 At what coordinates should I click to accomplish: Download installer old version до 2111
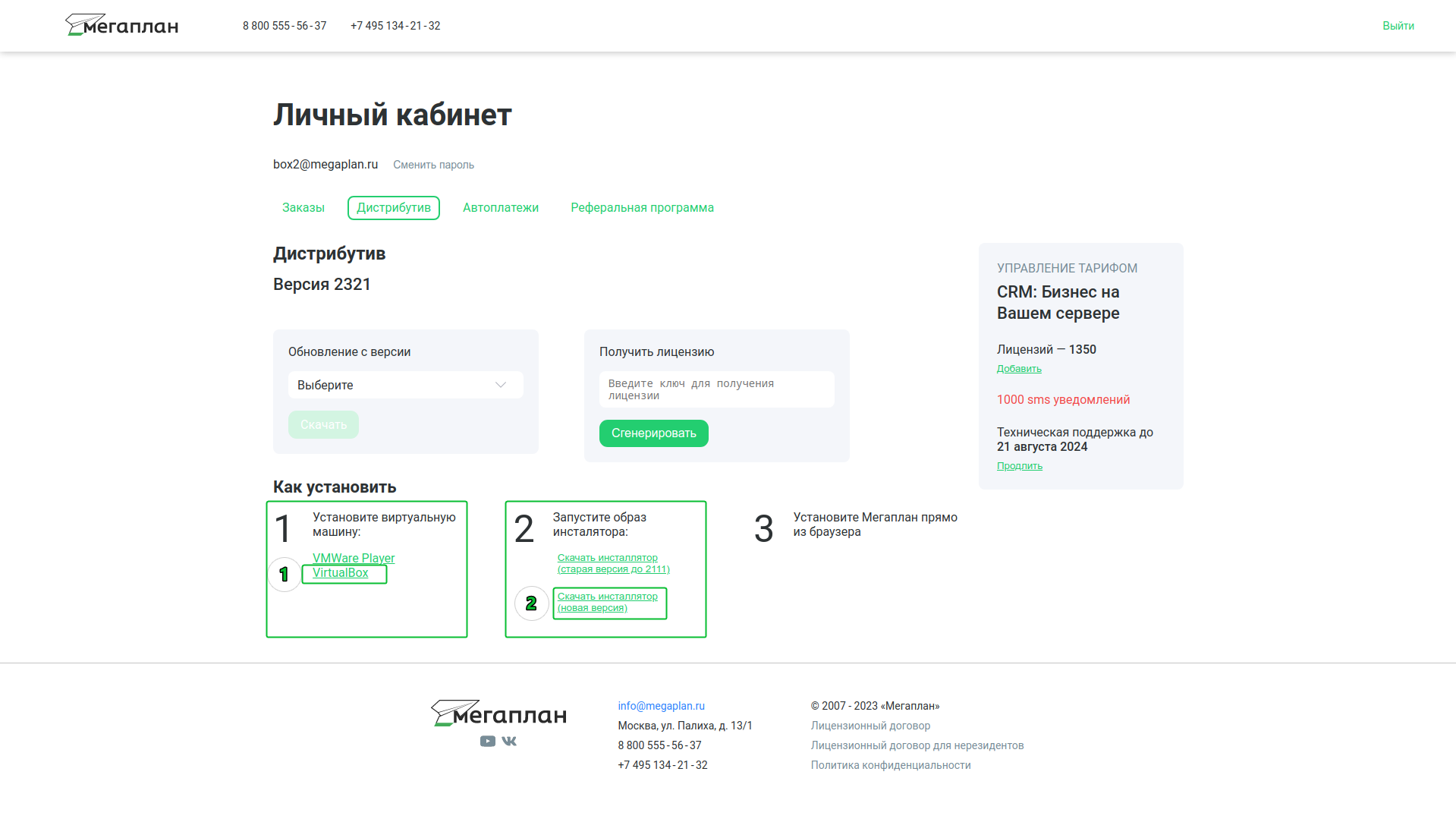coord(614,563)
